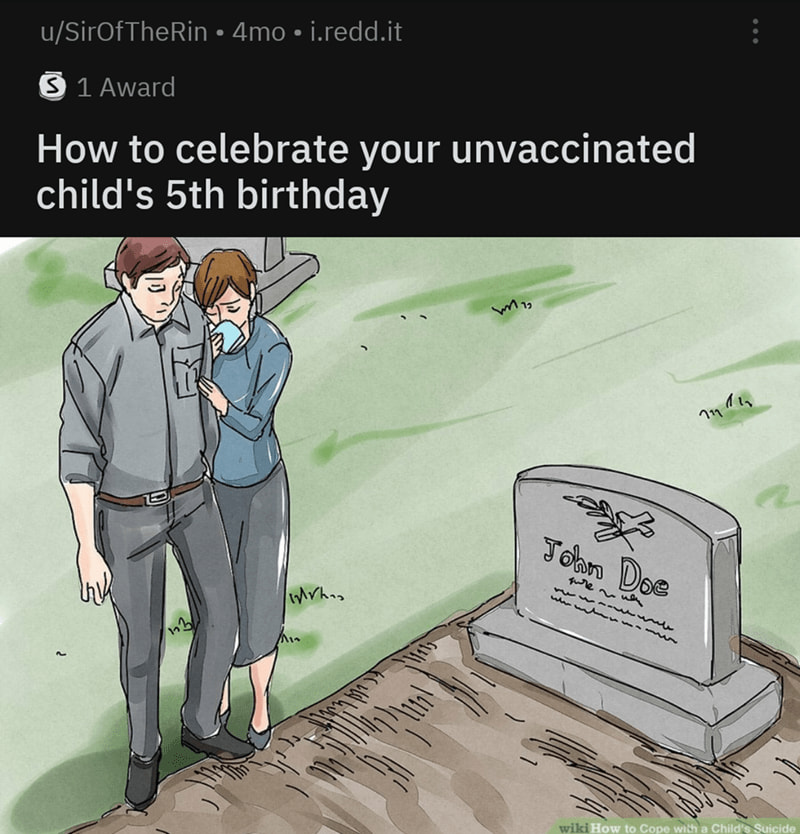View the "1 Award" details
The image size is (800, 834).
(126, 87)
